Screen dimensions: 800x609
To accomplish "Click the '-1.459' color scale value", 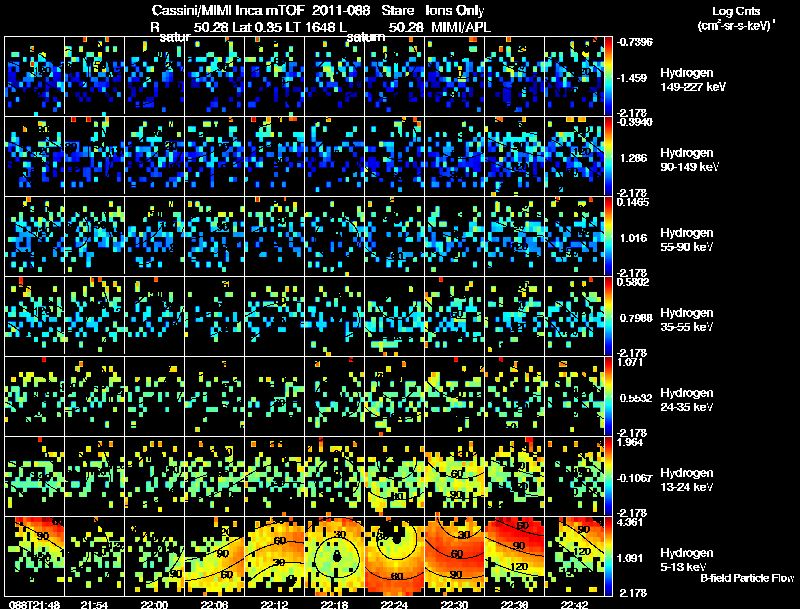I will pyautogui.click(x=632, y=78).
